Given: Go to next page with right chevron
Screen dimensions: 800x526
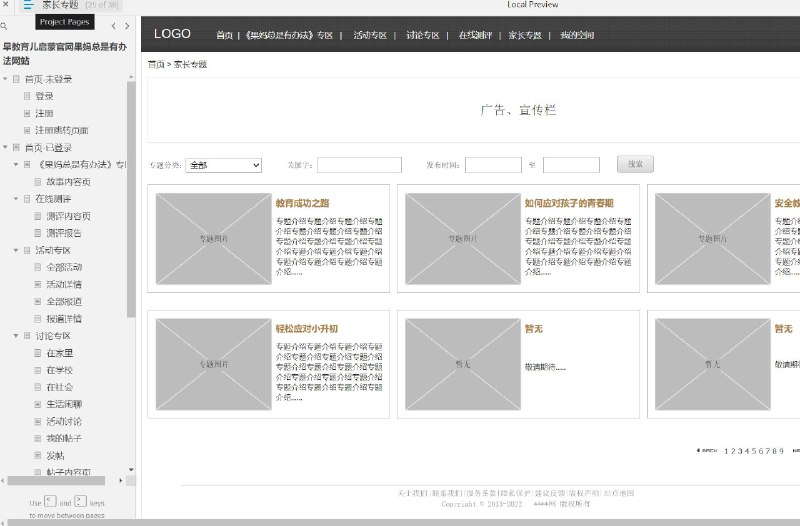Looking at the screenshot, I should click(127, 26).
